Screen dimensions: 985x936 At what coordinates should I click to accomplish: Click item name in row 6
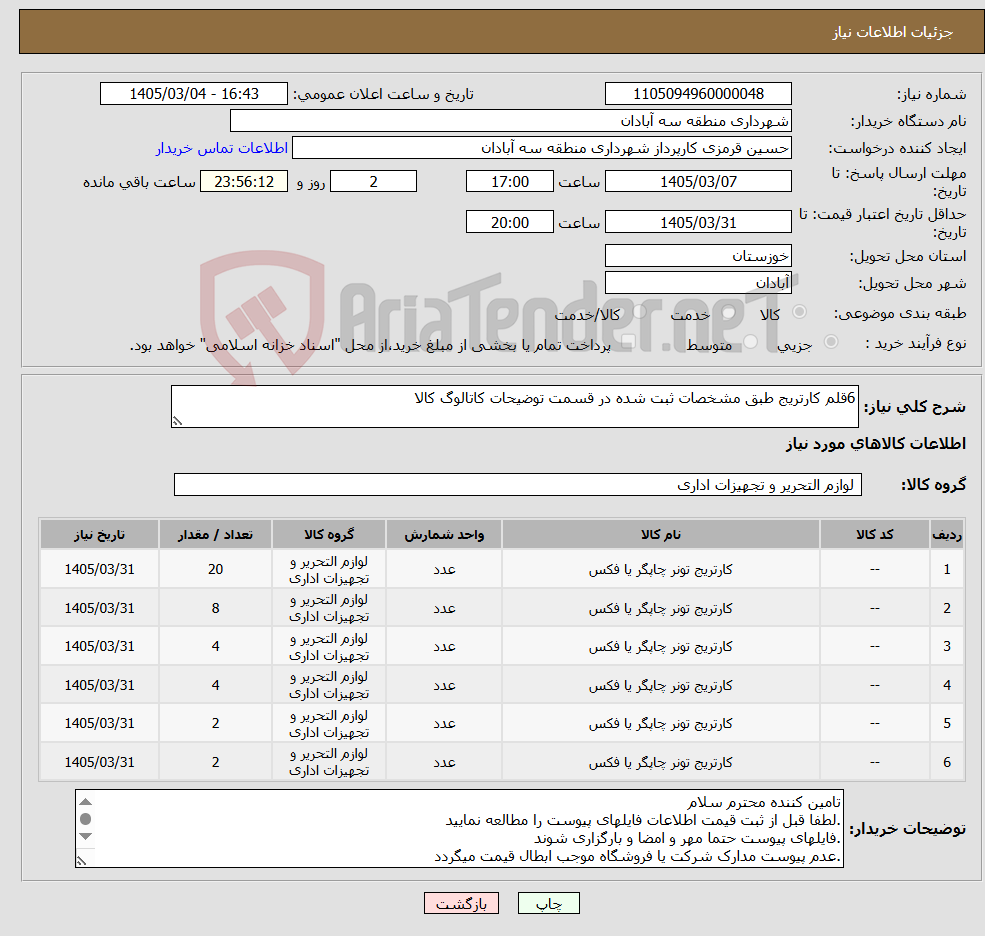(x=660, y=762)
